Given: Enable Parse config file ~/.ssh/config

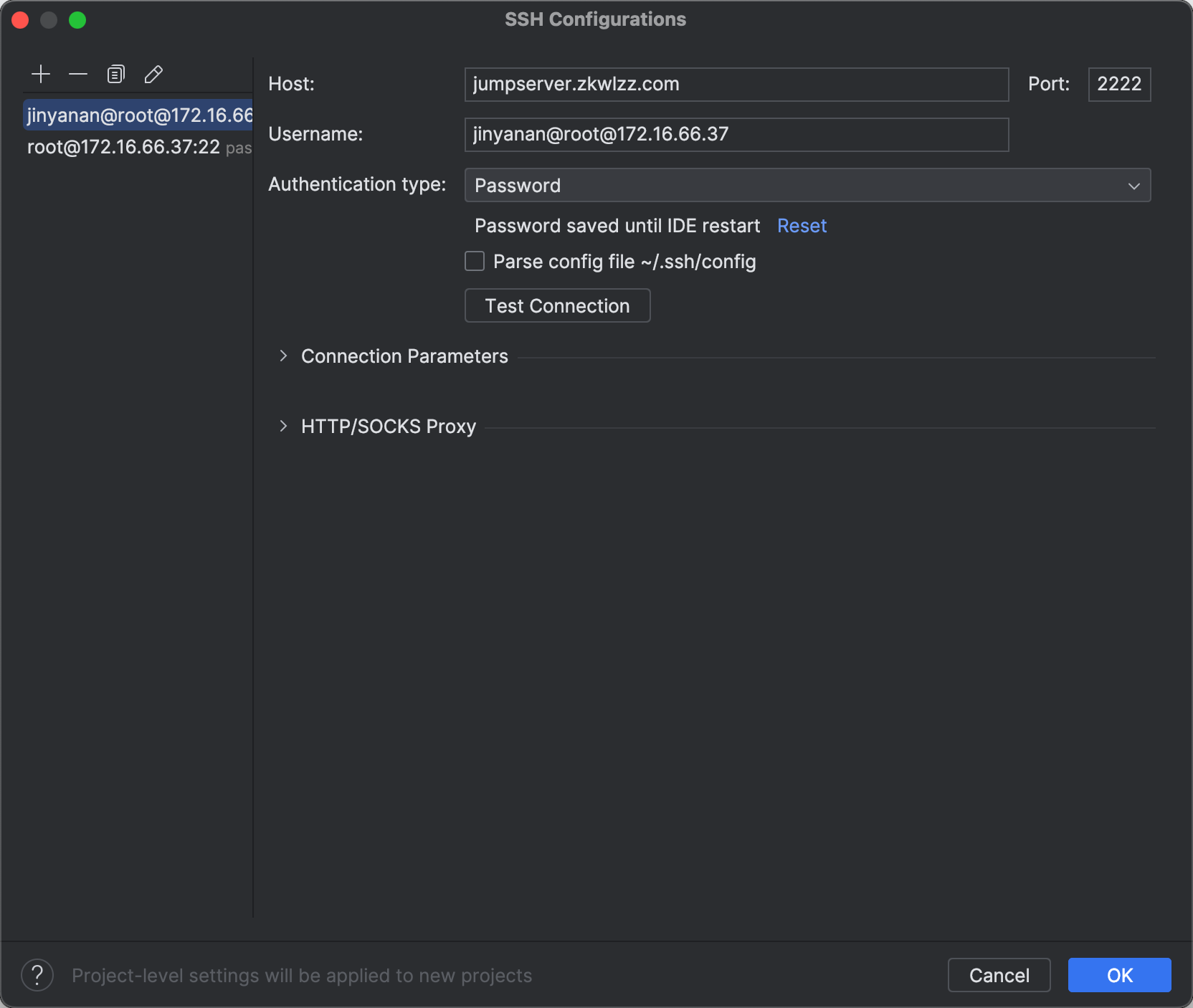Looking at the screenshot, I should [x=474, y=261].
